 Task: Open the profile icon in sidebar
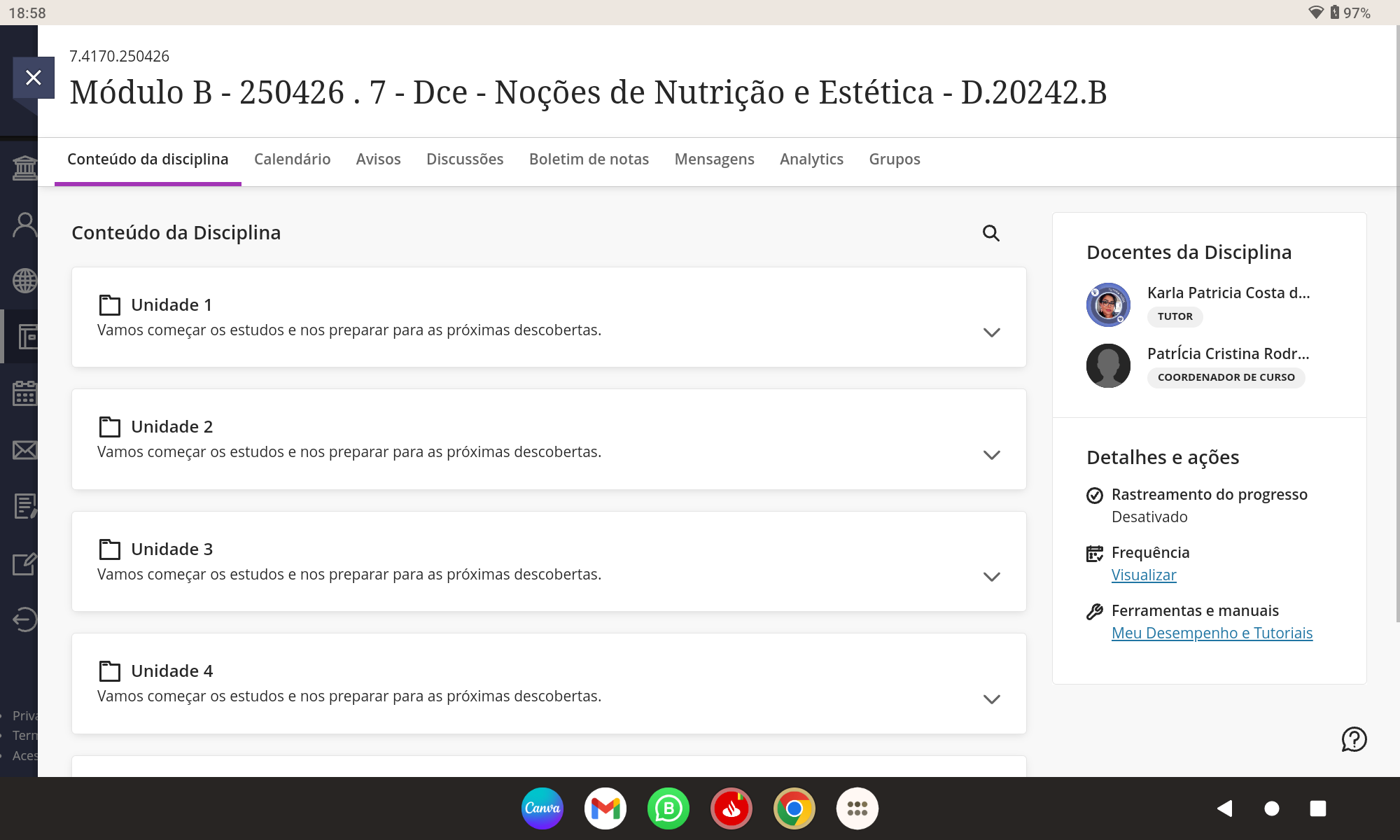coord(24,225)
